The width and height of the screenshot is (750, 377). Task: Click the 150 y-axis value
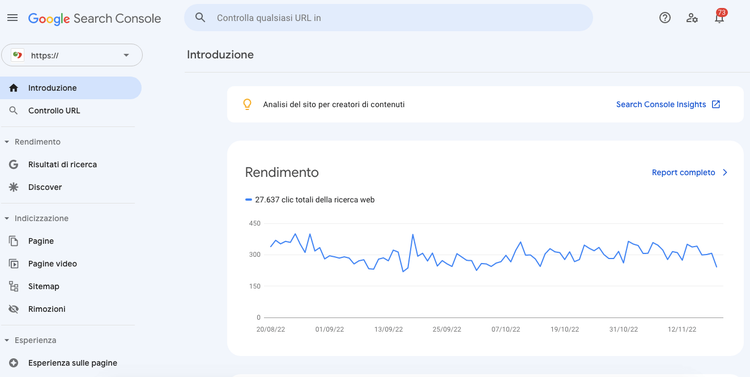(x=255, y=286)
